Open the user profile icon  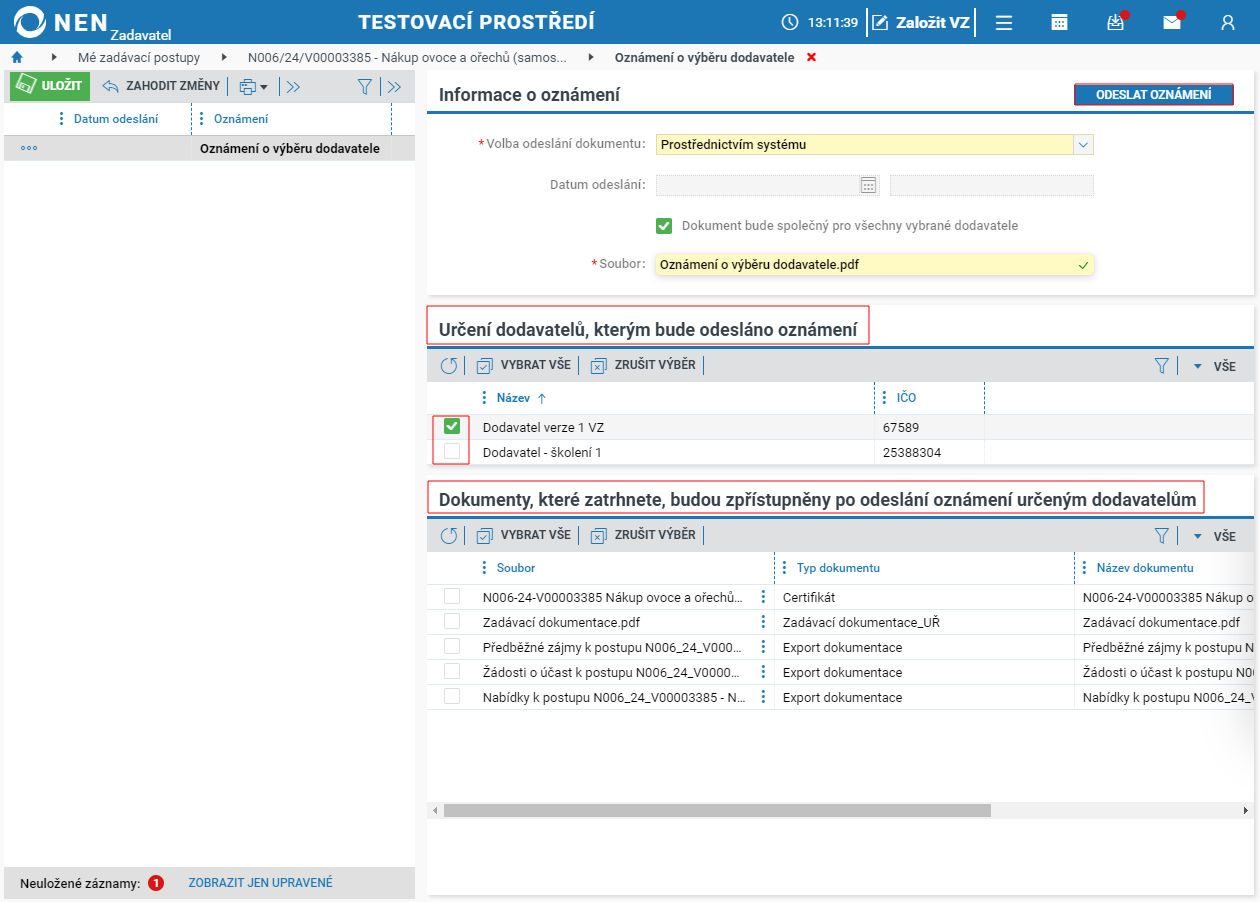tap(1228, 22)
